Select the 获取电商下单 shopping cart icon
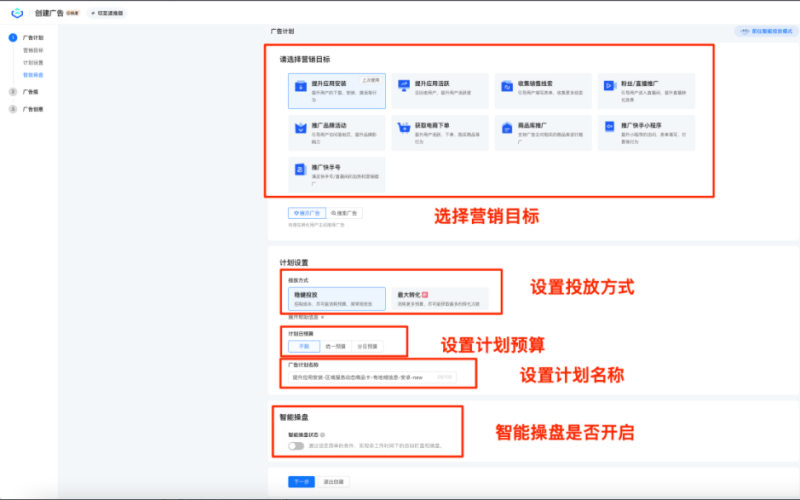 tap(404, 128)
